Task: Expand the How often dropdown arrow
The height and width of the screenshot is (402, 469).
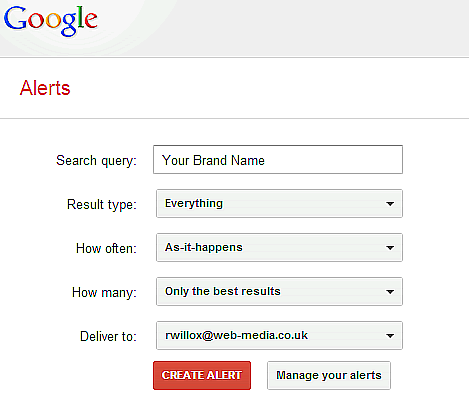Action: coord(390,248)
